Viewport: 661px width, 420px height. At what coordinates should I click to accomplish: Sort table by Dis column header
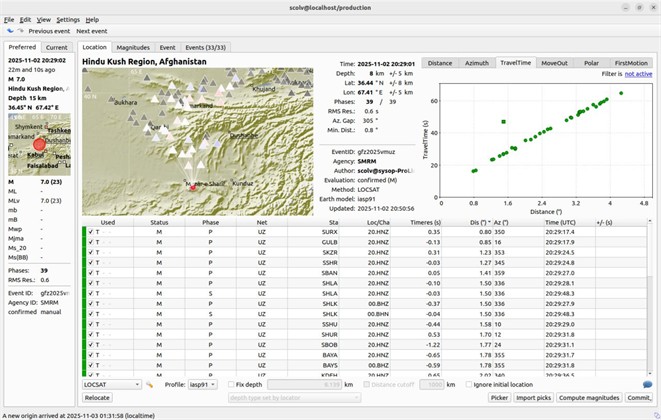point(480,223)
